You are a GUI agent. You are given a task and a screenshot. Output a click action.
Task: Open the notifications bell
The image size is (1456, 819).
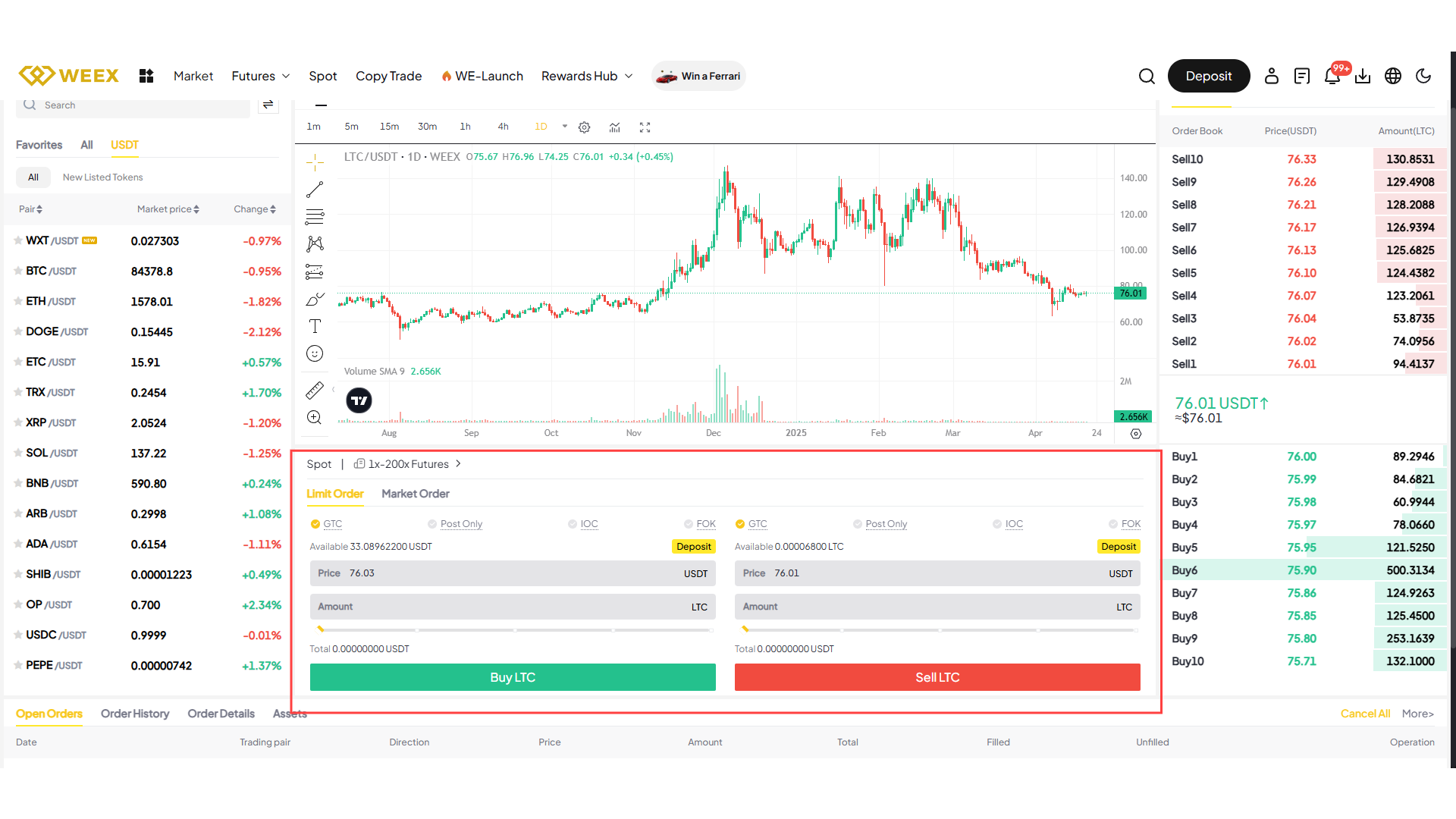pyautogui.click(x=1332, y=76)
